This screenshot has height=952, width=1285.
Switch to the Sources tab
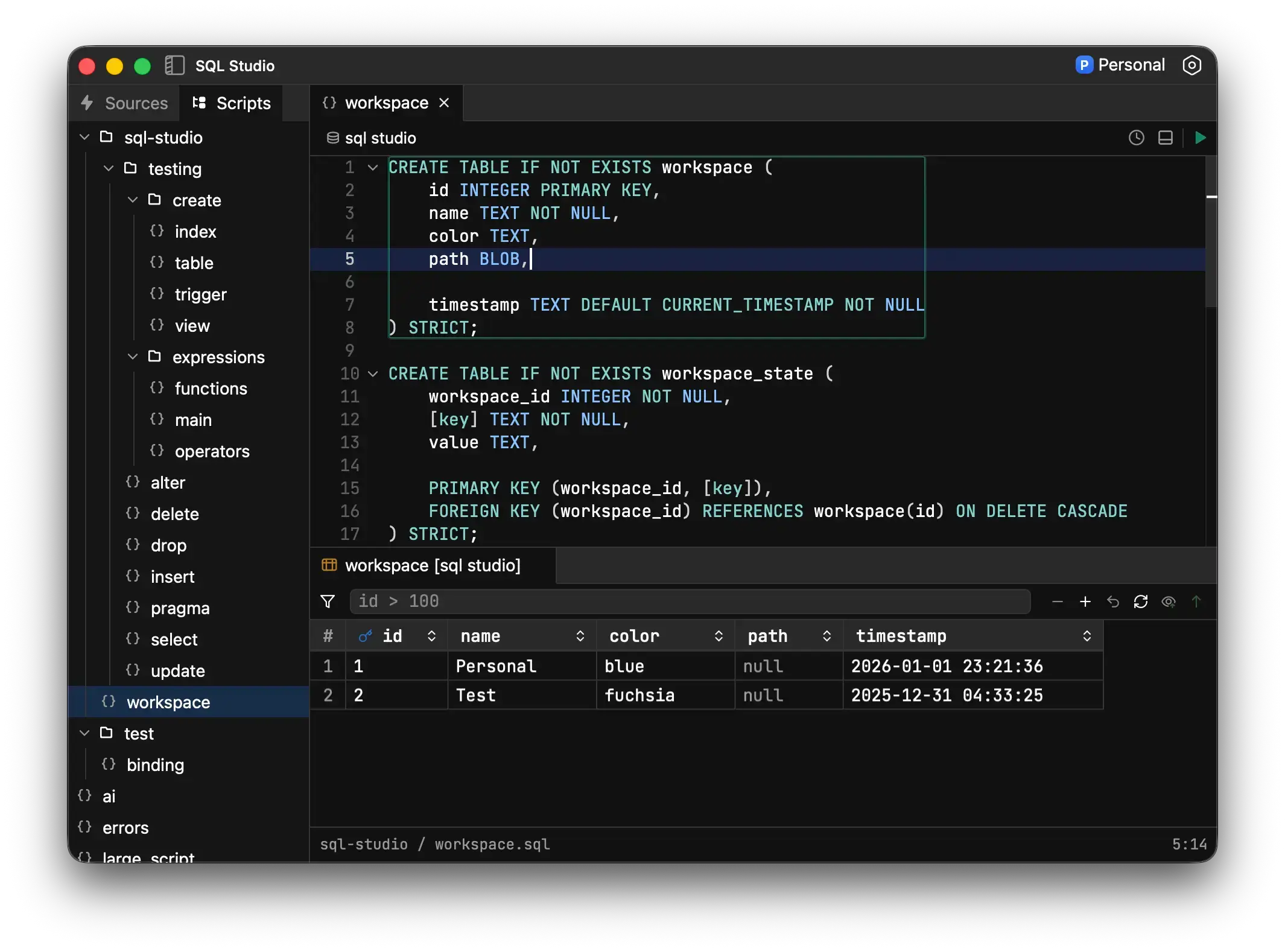point(125,103)
